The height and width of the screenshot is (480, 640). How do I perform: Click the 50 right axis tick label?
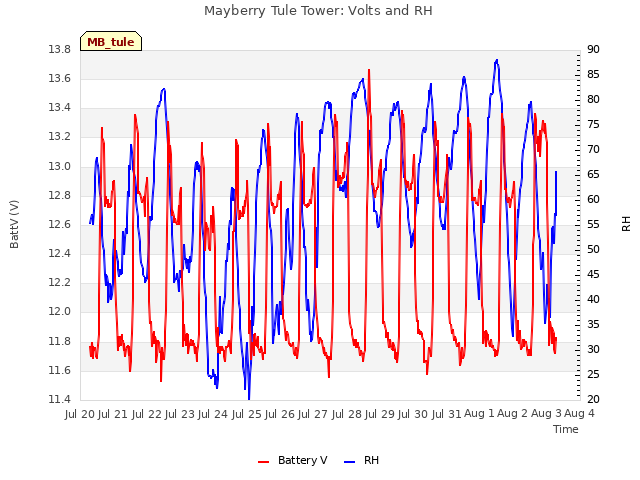593,249
